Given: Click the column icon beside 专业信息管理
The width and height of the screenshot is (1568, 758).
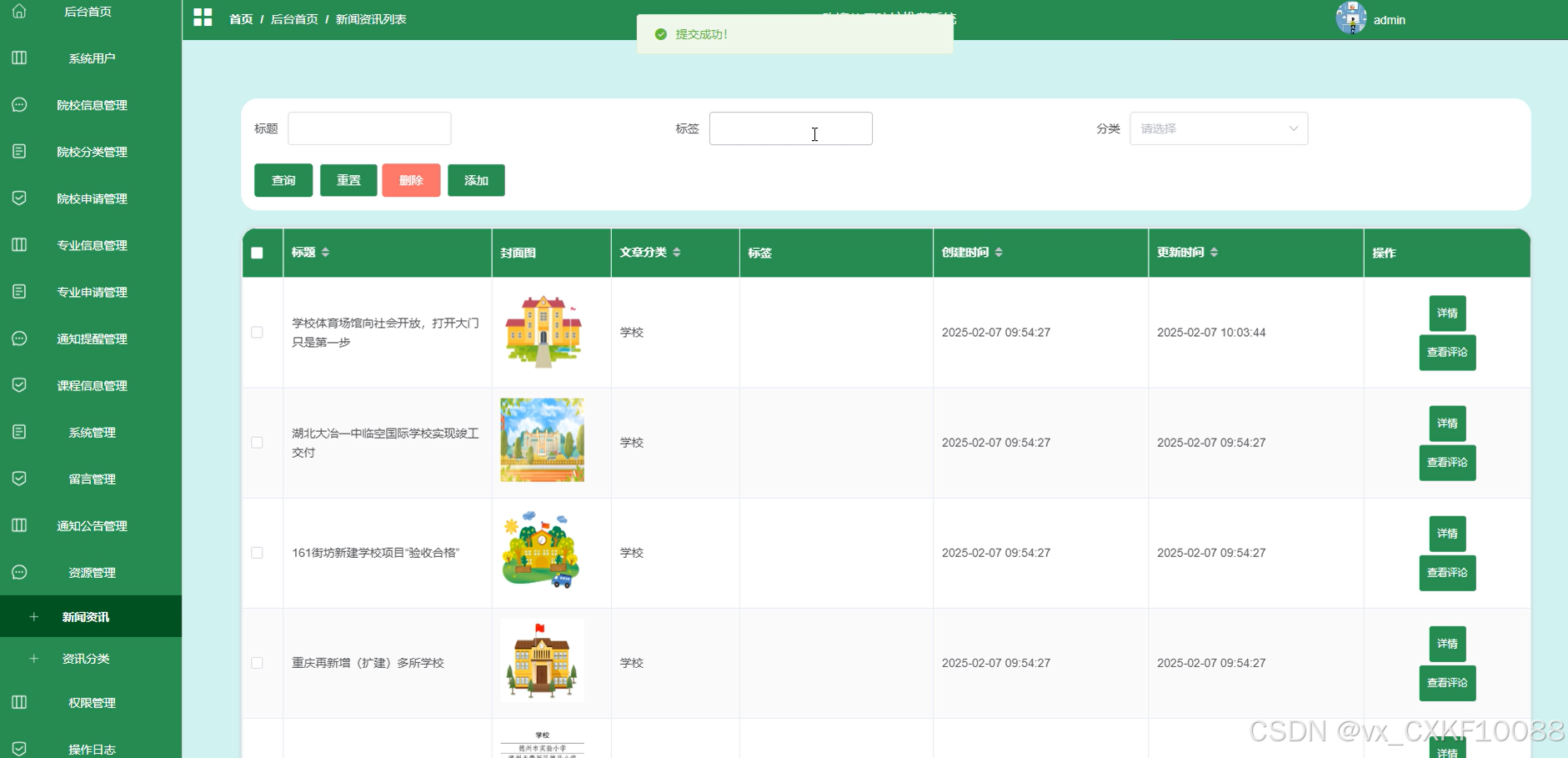Looking at the screenshot, I should 19,244.
